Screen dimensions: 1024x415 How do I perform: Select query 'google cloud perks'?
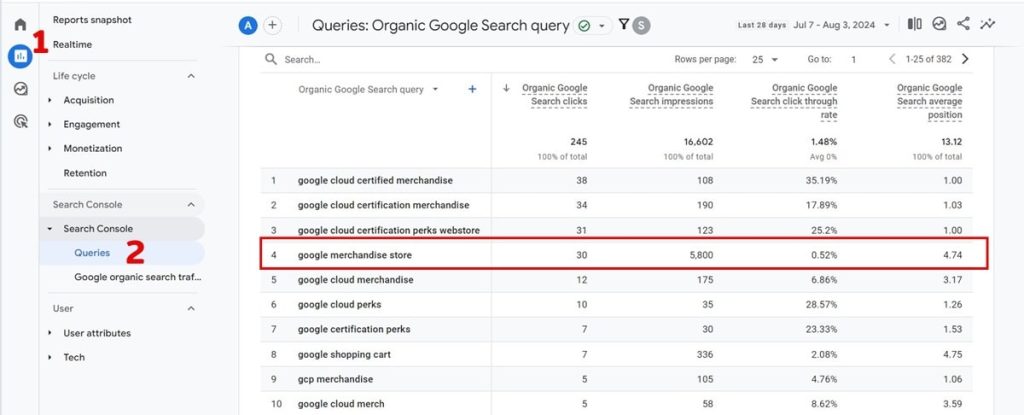click(x=340, y=305)
